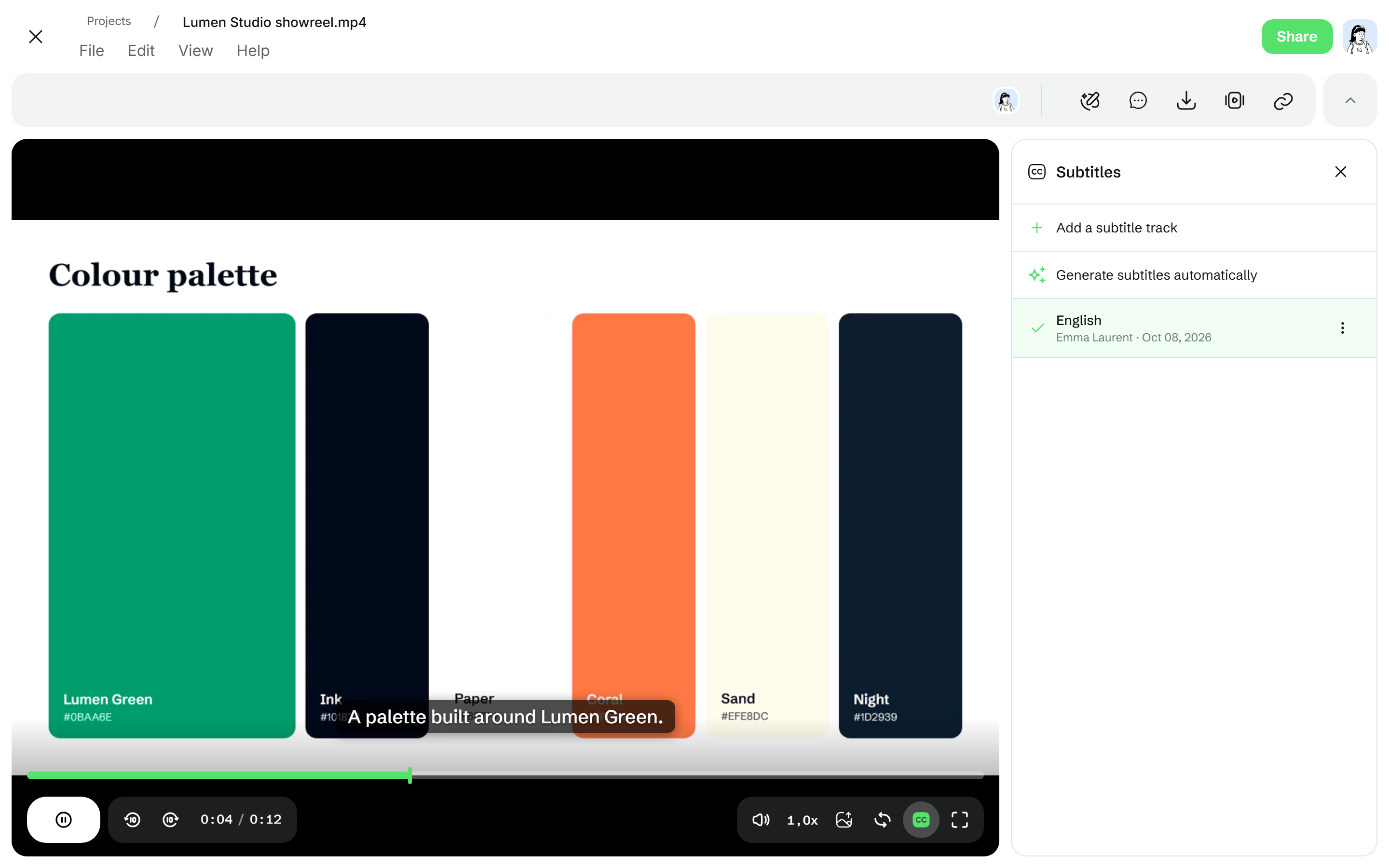Viewport: 1389px width, 868px height.
Task: Mute the volume speaker icon
Action: 761,819
